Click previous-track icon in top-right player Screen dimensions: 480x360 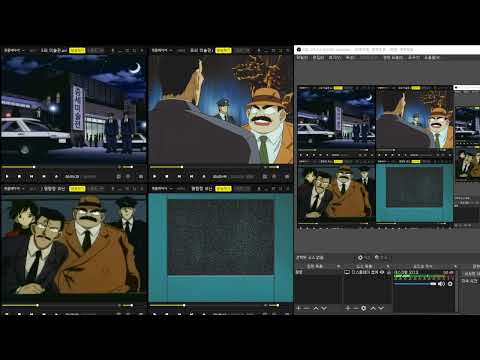pyautogui.click(x=179, y=176)
